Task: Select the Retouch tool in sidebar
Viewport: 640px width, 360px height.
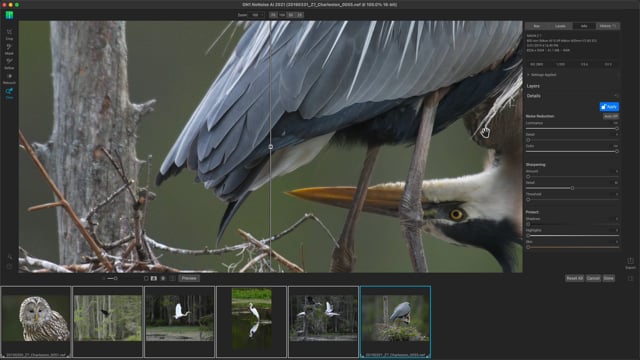Action: coord(9,78)
